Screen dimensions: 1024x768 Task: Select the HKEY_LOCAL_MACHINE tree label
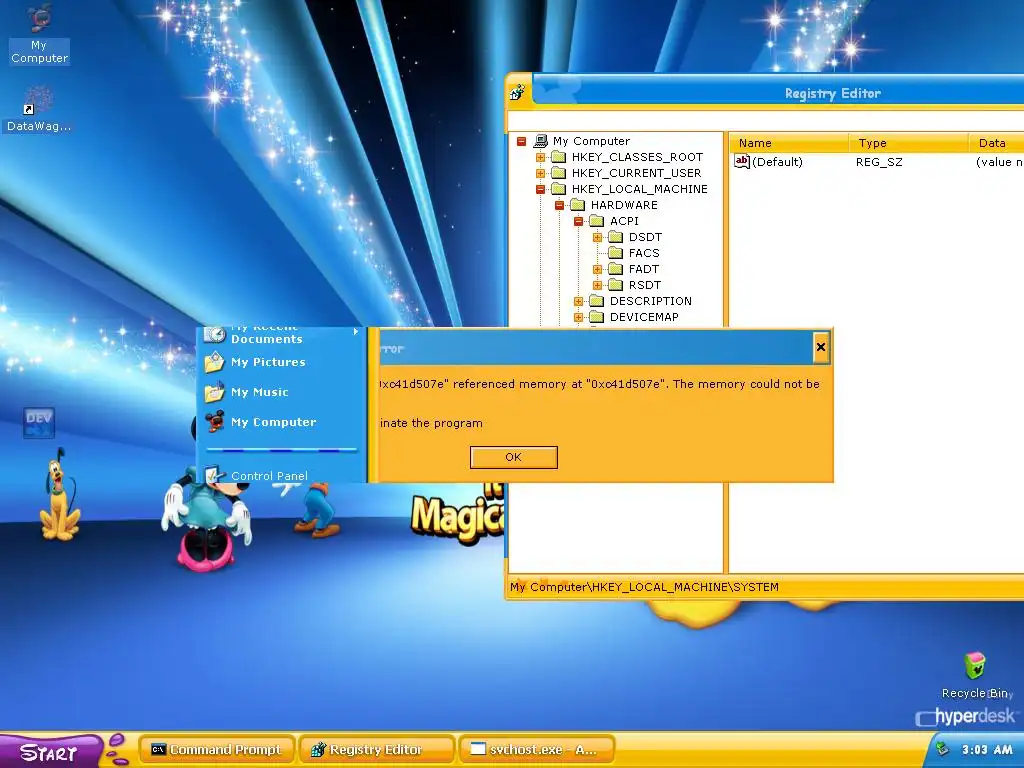pyautogui.click(x=639, y=189)
